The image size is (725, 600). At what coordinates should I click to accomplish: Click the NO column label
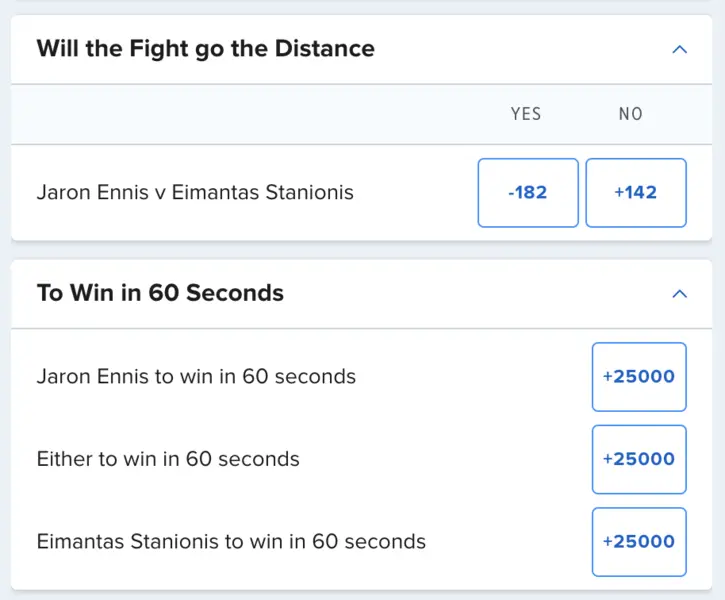630,114
